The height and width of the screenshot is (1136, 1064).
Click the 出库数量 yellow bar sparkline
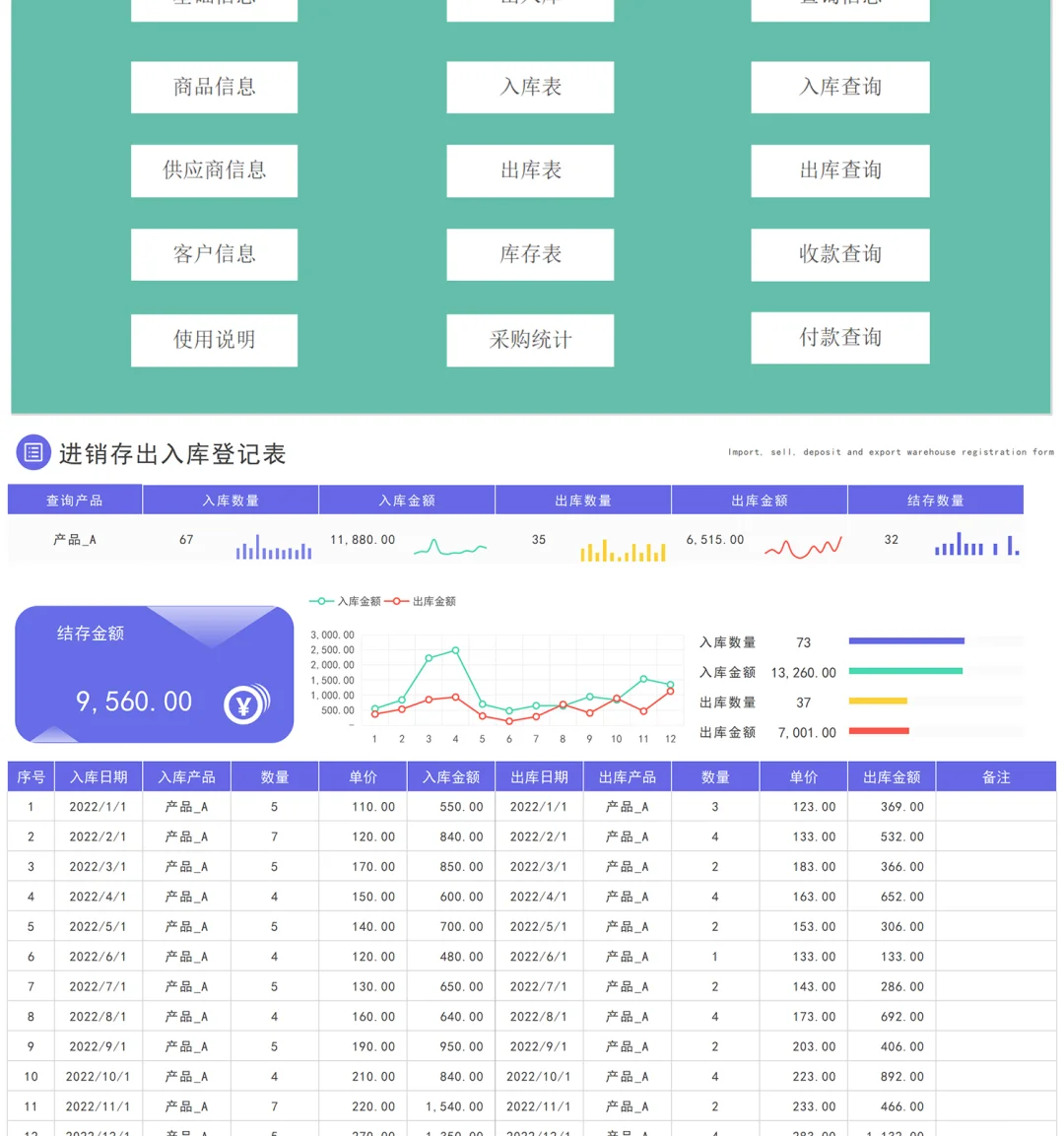point(623,551)
